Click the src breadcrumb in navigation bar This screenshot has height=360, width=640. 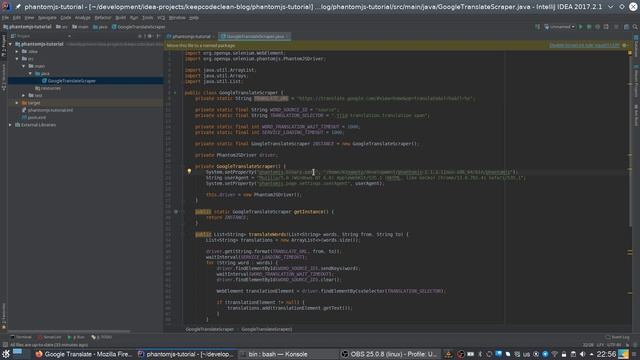(x=62, y=27)
